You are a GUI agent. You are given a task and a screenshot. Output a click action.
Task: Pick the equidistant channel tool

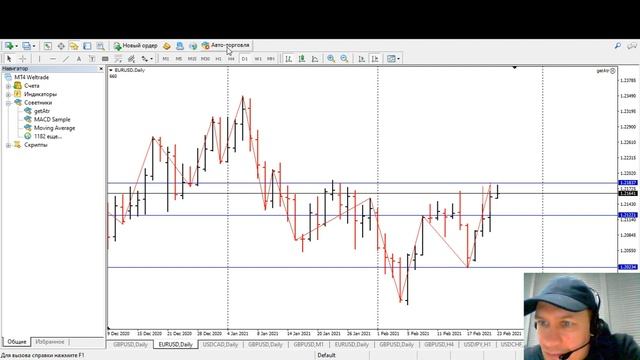131,59
